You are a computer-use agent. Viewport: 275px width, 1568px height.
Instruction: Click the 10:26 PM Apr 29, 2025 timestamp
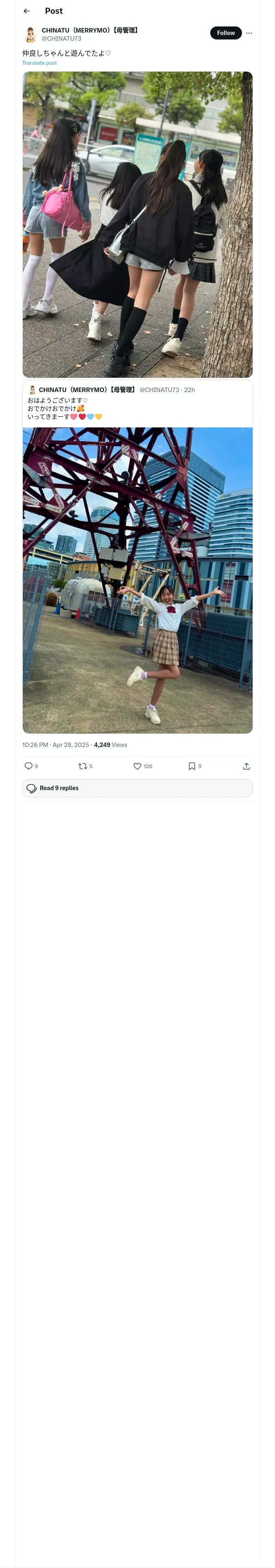coord(55,745)
